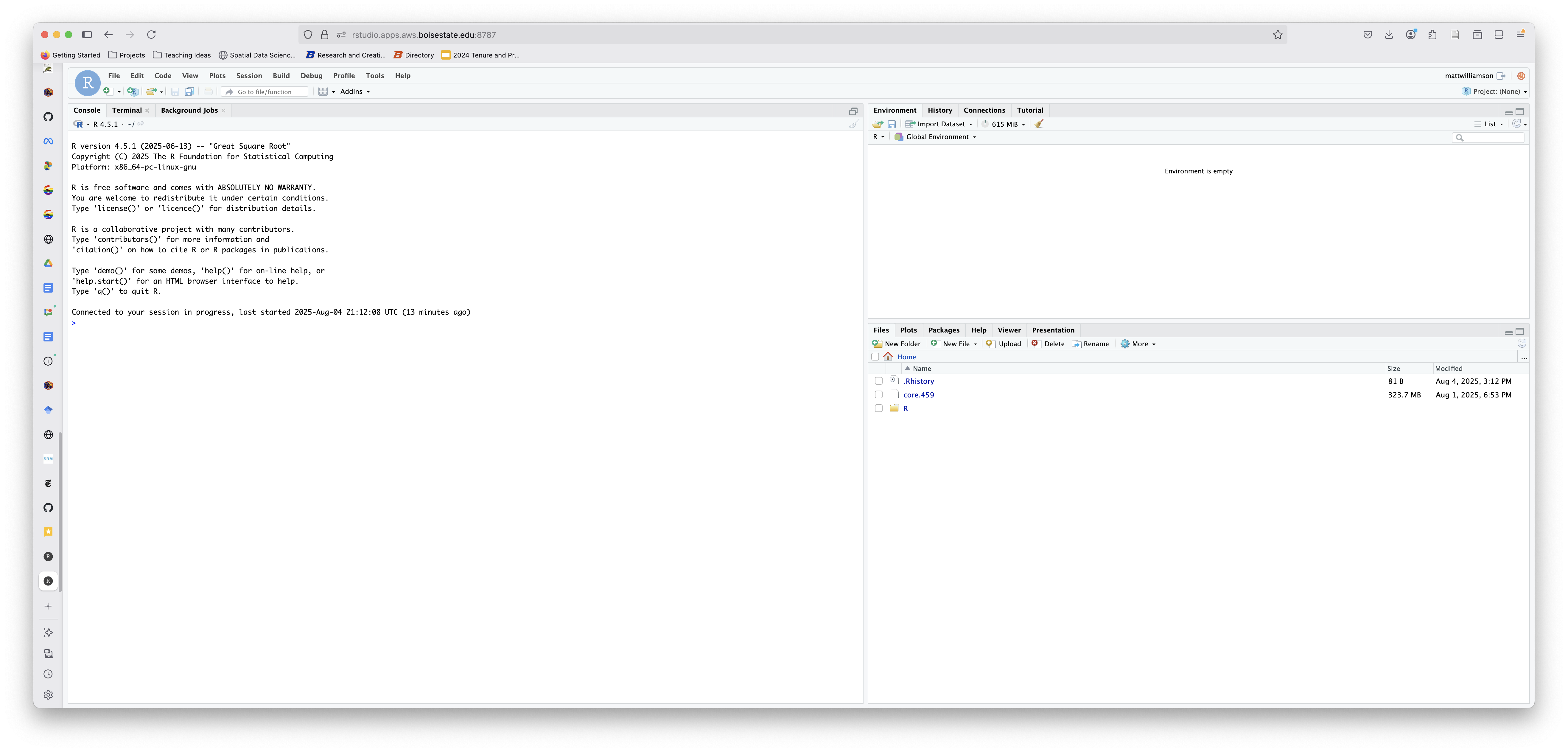The height and width of the screenshot is (752, 1568).
Task: Open the core.459 file link
Action: coord(919,394)
